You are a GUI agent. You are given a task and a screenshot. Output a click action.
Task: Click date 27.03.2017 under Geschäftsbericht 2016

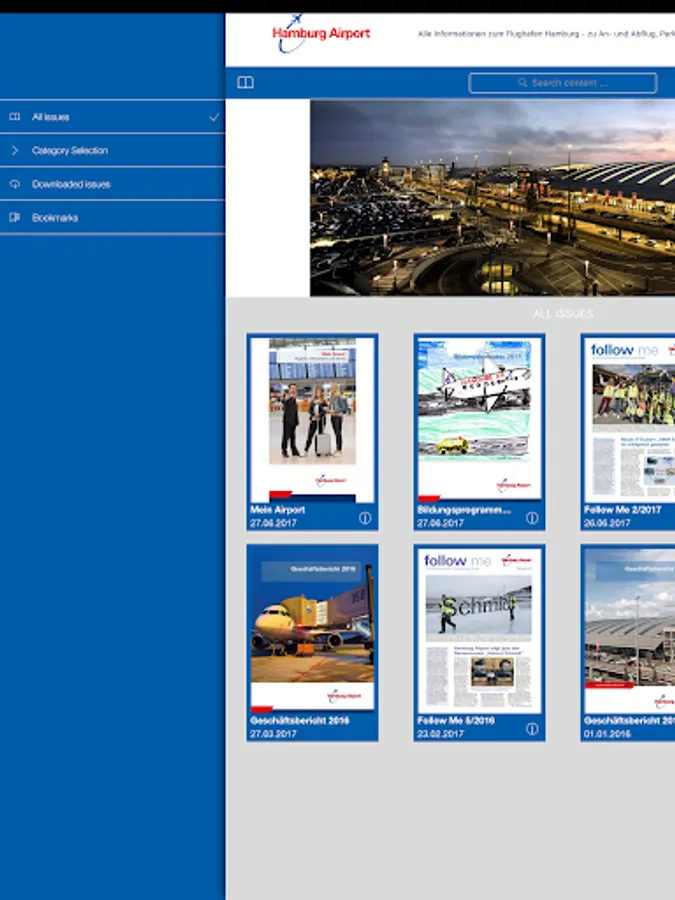pyautogui.click(x=273, y=734)
